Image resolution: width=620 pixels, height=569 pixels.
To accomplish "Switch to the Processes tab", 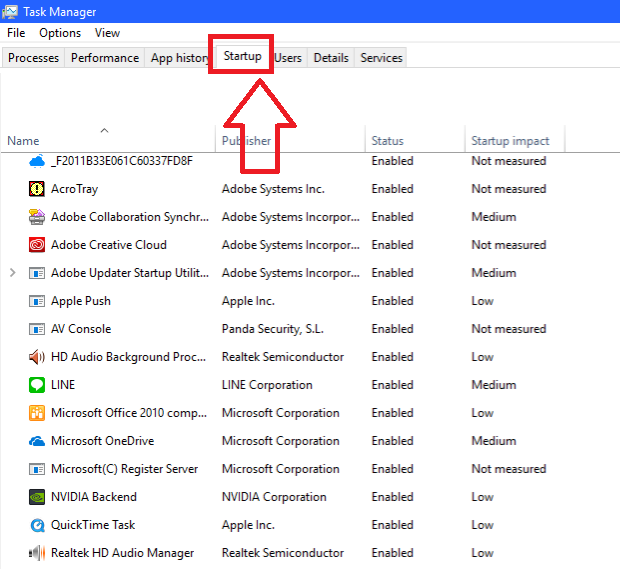I will 34,58.
